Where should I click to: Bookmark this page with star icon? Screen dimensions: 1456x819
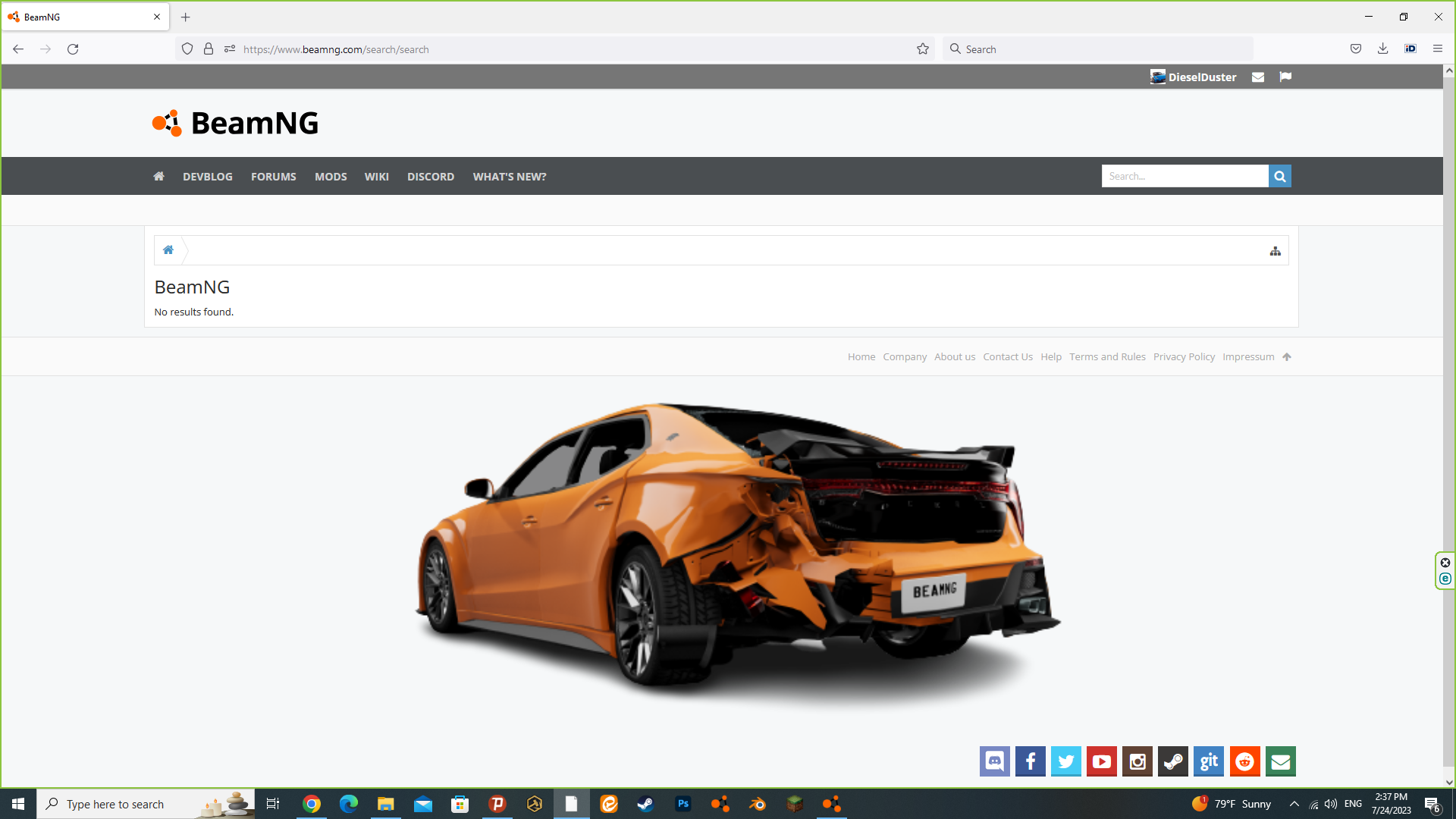point(922,49)
